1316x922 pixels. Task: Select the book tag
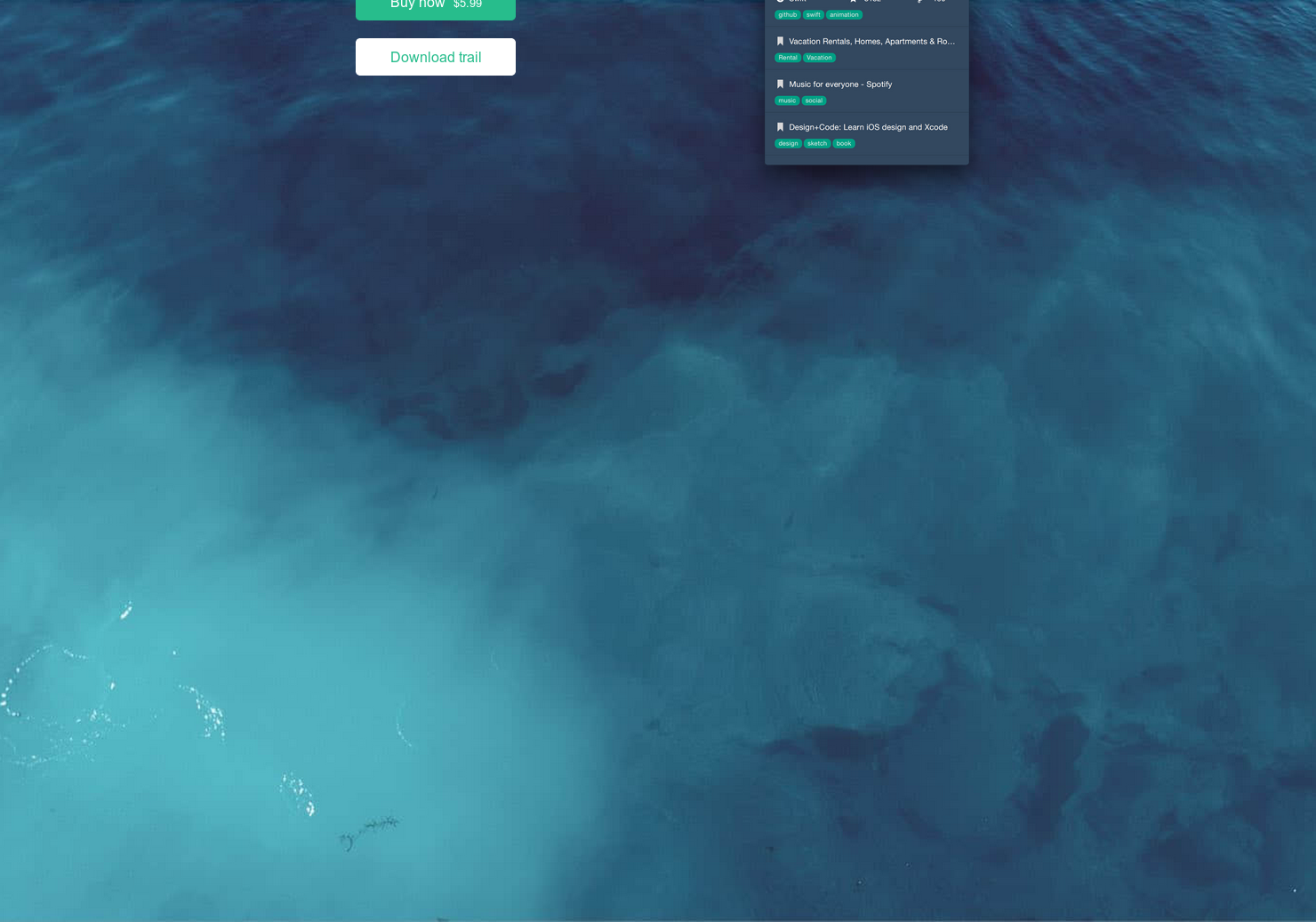(844, 143)
